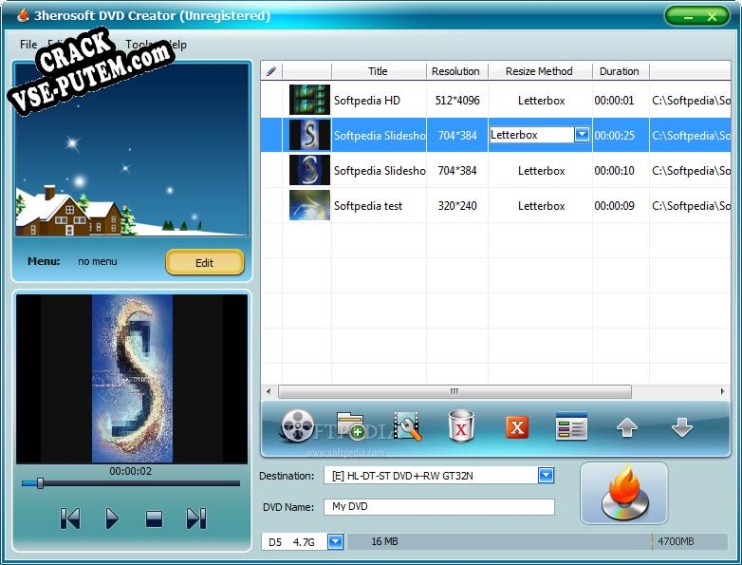Click the orange X Clear all icon

[517, 427]
